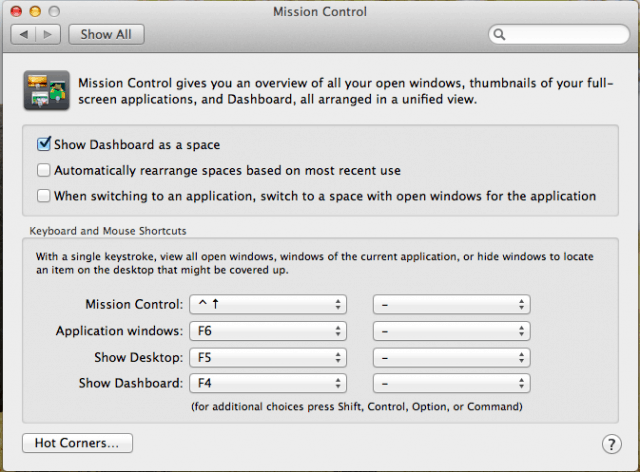Viewport: 640px width, 472px height.
Task: Click the Help question mark button
Action: 611,443
